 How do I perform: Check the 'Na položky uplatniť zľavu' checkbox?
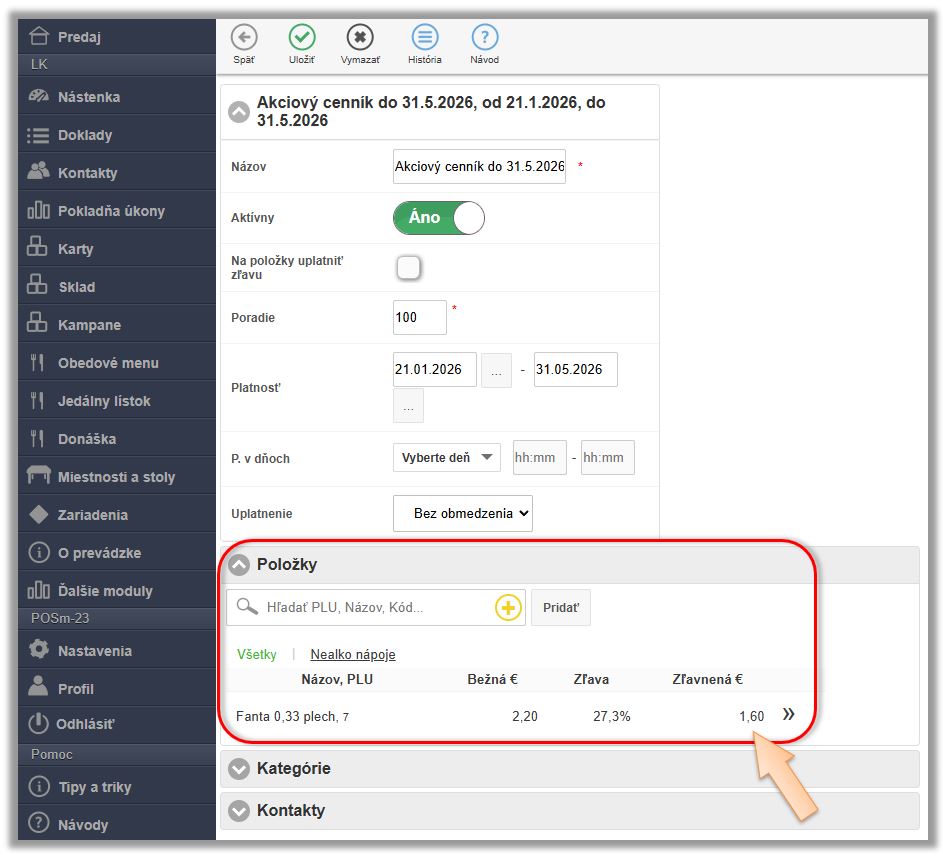pos(408,267)
